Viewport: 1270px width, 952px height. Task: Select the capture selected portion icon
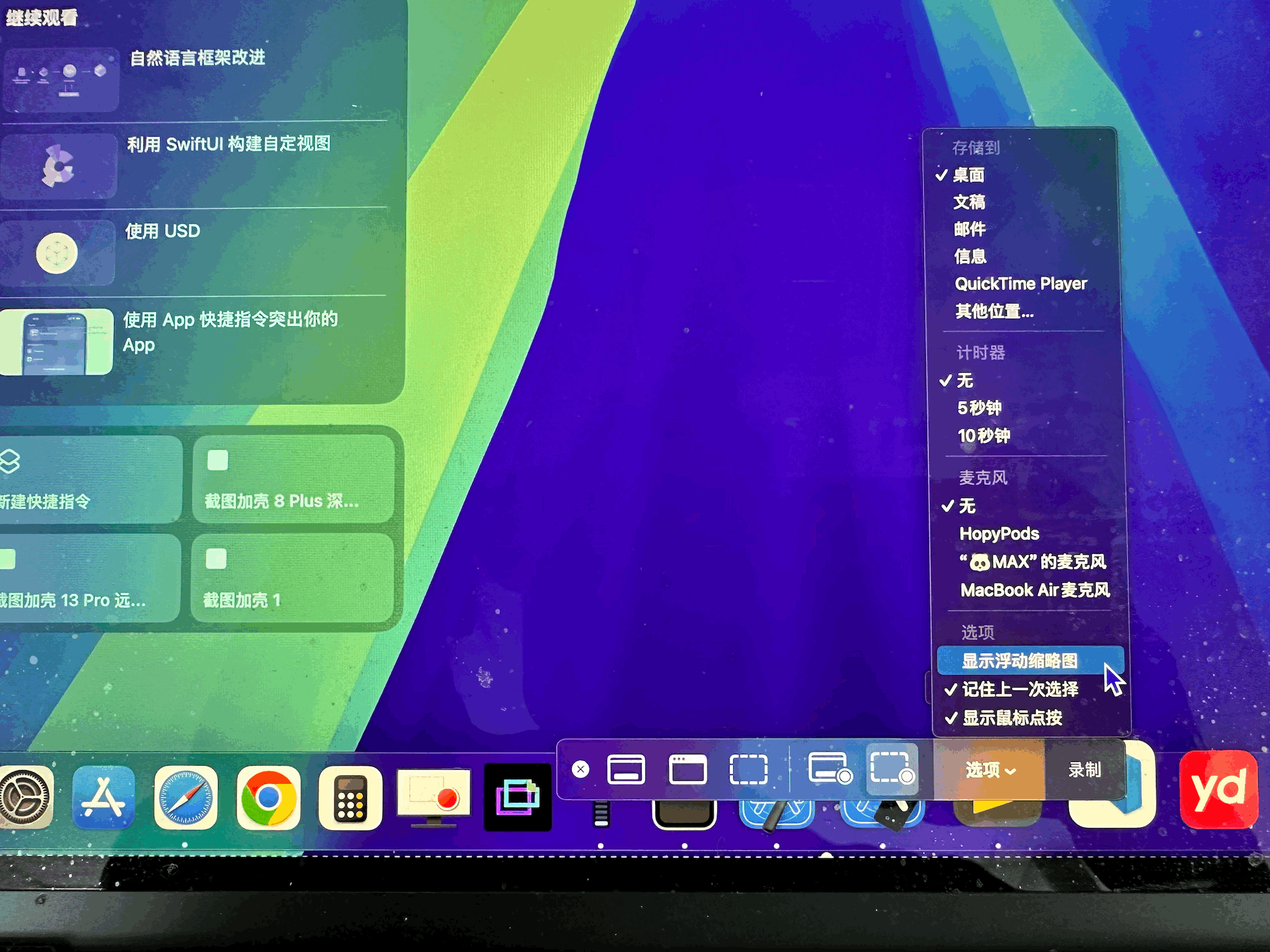point(748,769)
